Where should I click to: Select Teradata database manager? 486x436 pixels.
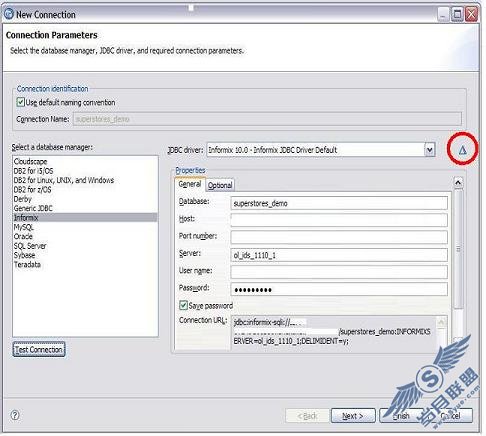click(x=85, y=264)
